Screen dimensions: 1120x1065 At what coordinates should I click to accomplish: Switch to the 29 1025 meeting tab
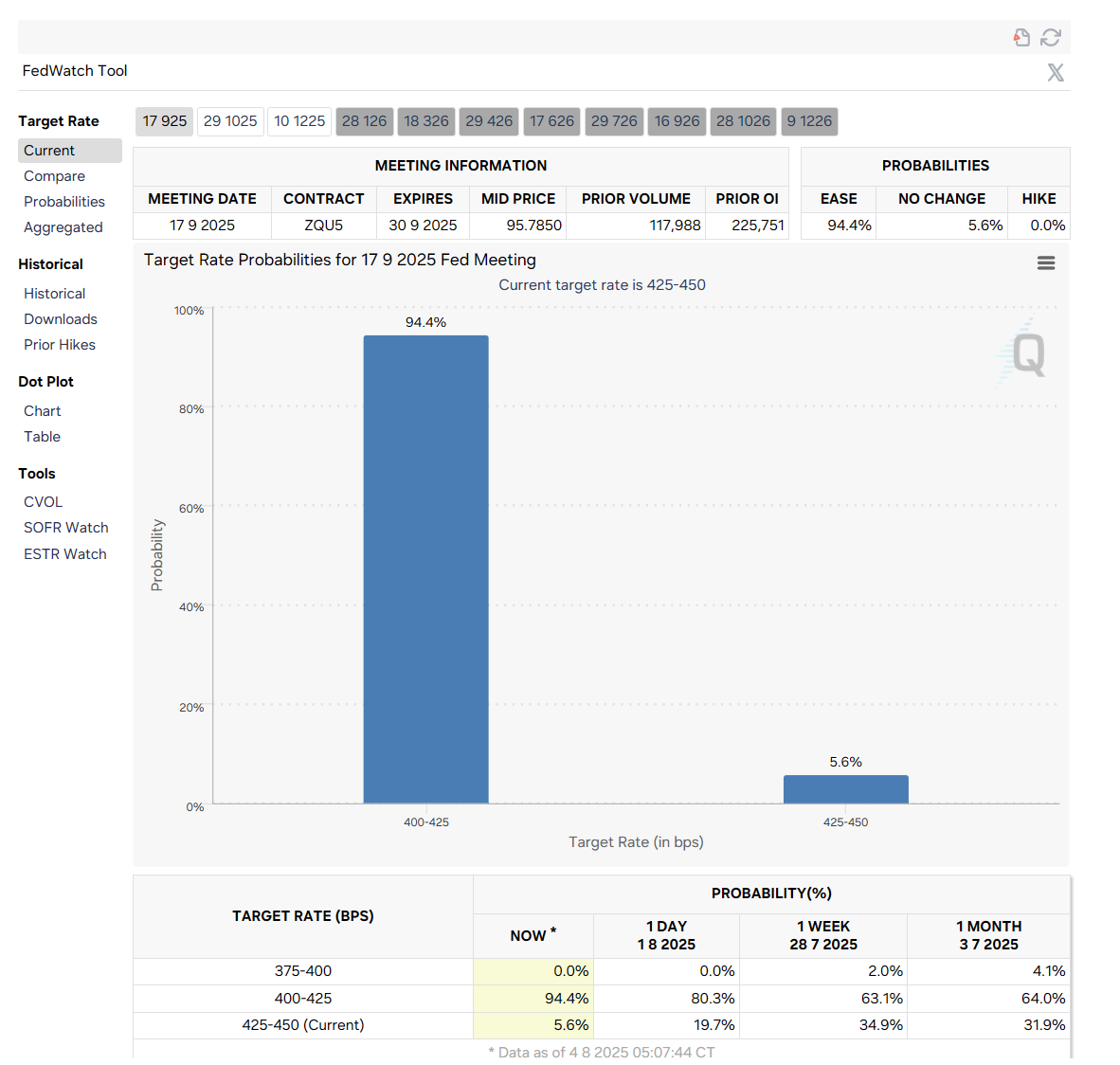pyautogui.click(x=230, y=121)
